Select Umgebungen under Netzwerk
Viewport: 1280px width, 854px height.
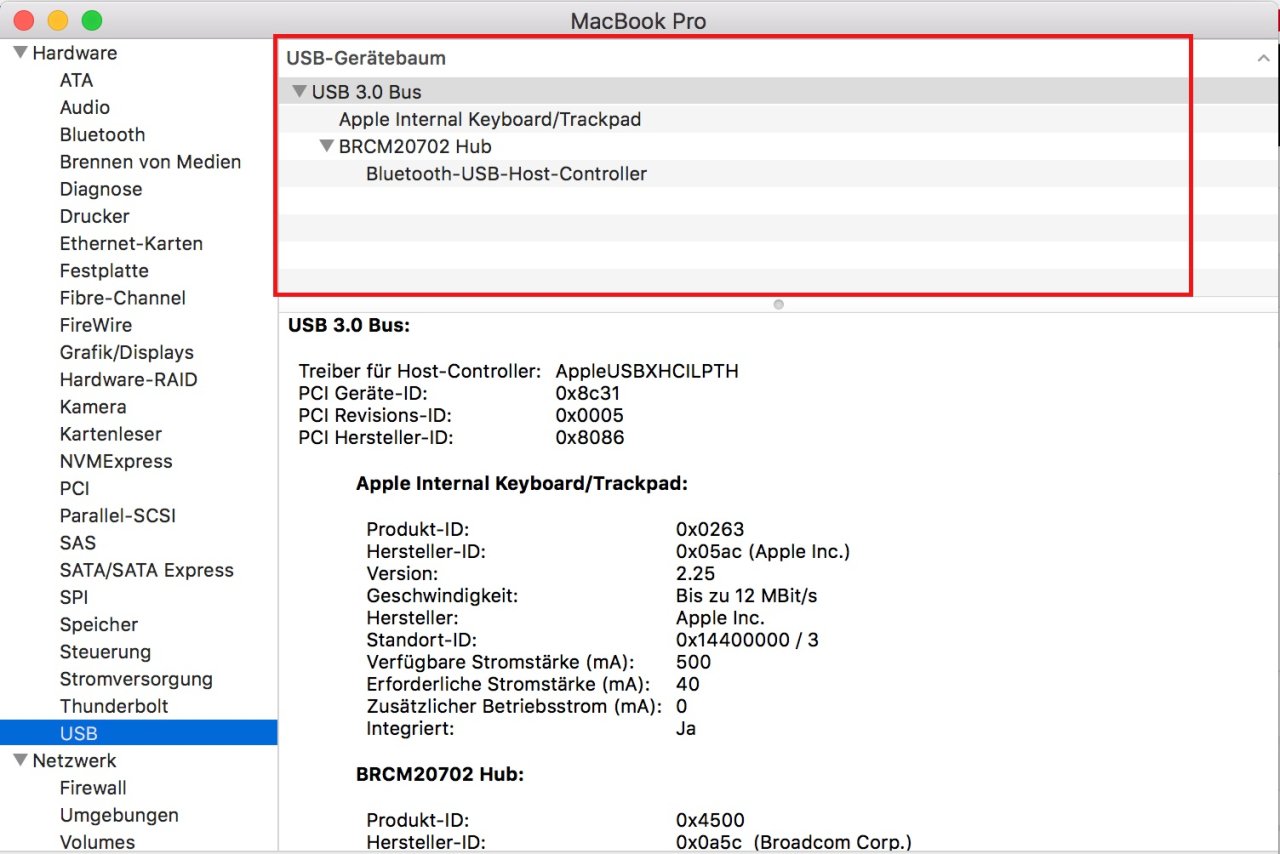[x=119, y=815]
